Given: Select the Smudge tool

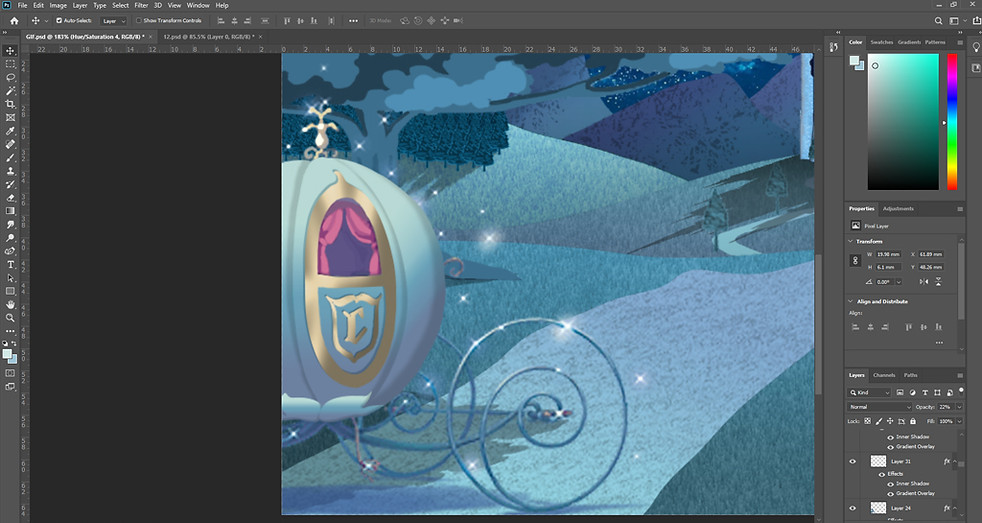Looking at the screenshot, I should (x=10, y=224).
